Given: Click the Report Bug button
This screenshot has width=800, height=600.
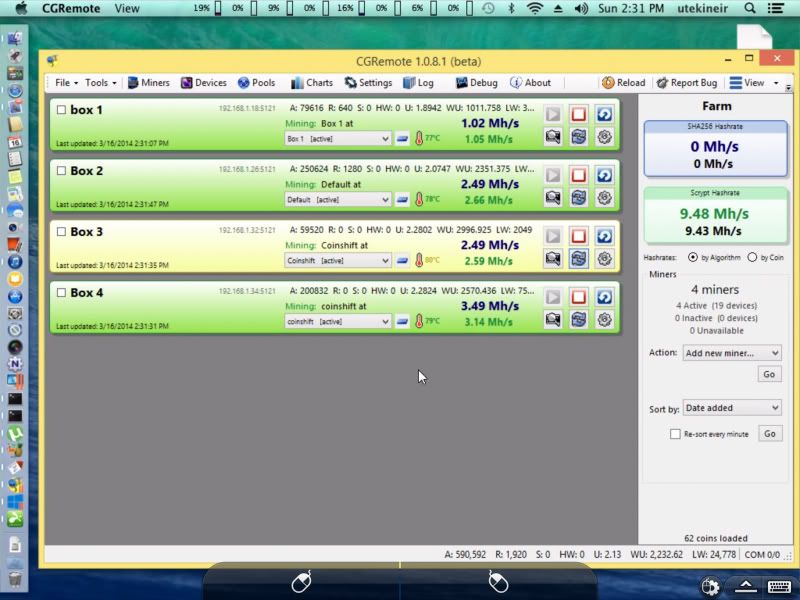Looking at the screenshot, I should (x=688, y=83).
